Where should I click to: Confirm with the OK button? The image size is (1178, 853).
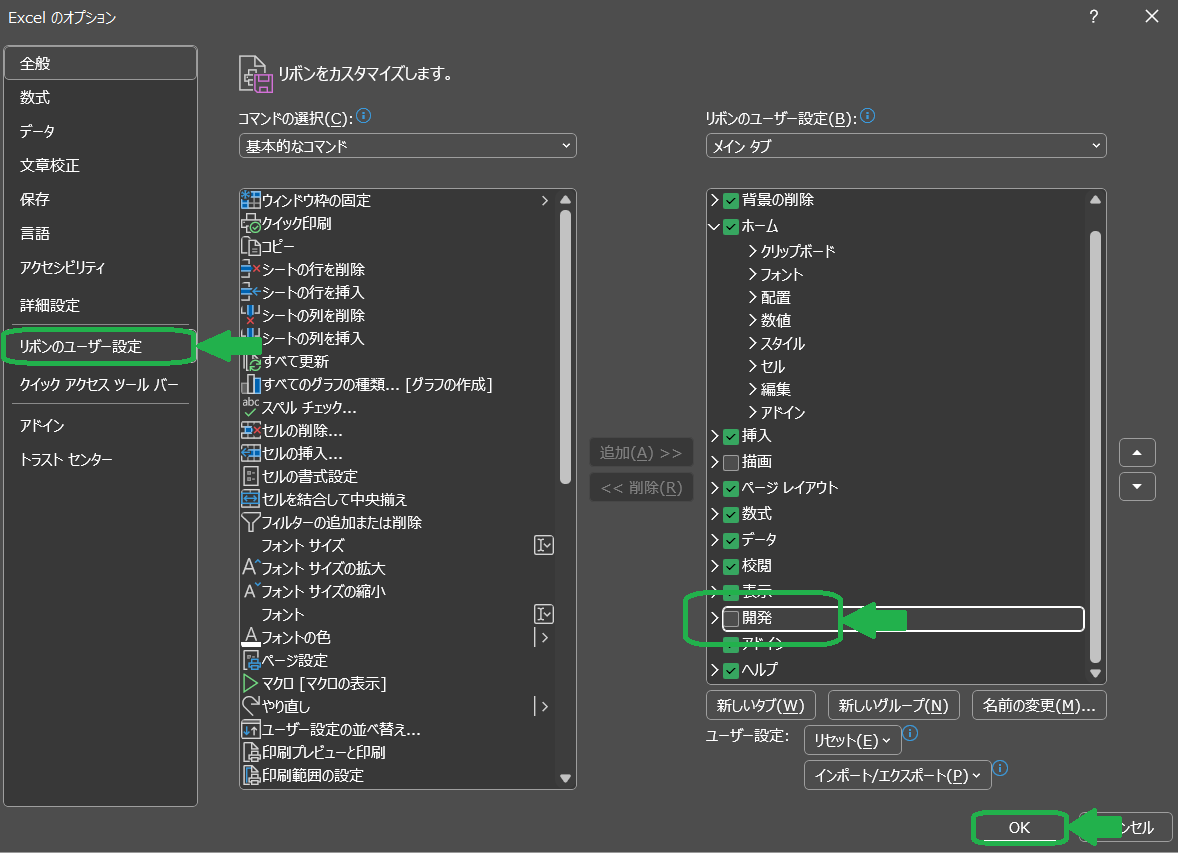1019,827
